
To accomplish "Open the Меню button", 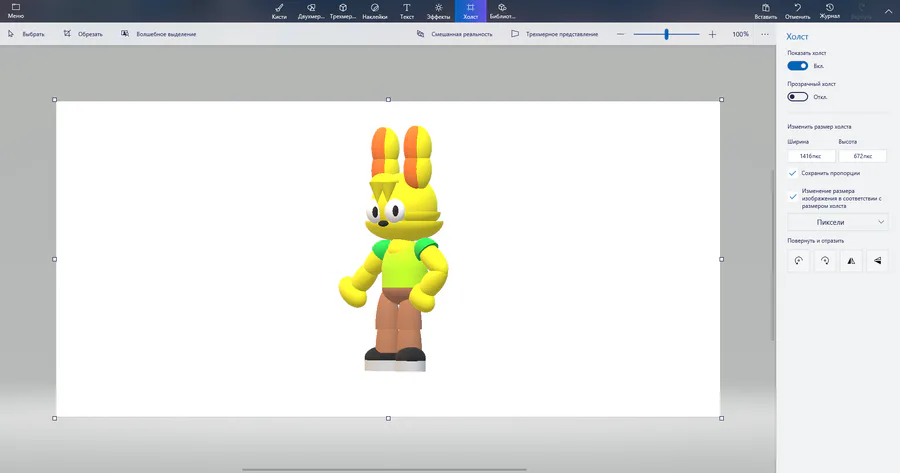I will click(15, 11).
